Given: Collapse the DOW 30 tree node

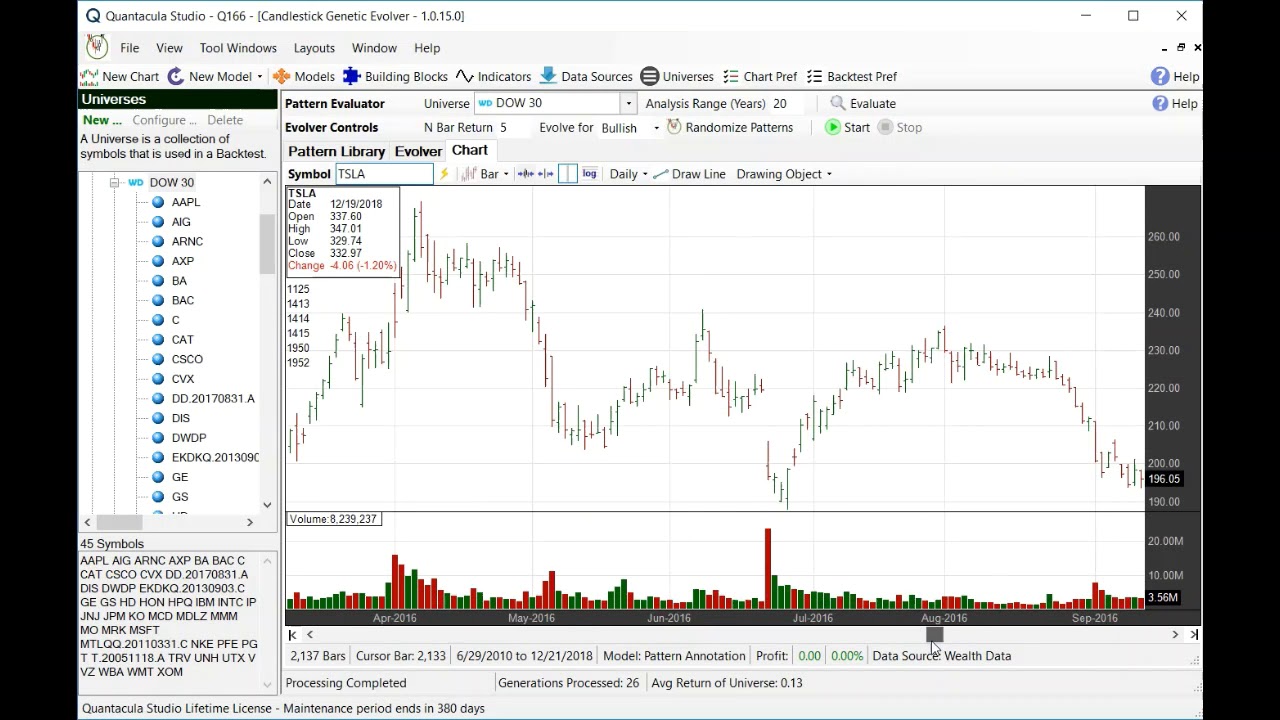Looking at the screenshot, I should [114, 182].
